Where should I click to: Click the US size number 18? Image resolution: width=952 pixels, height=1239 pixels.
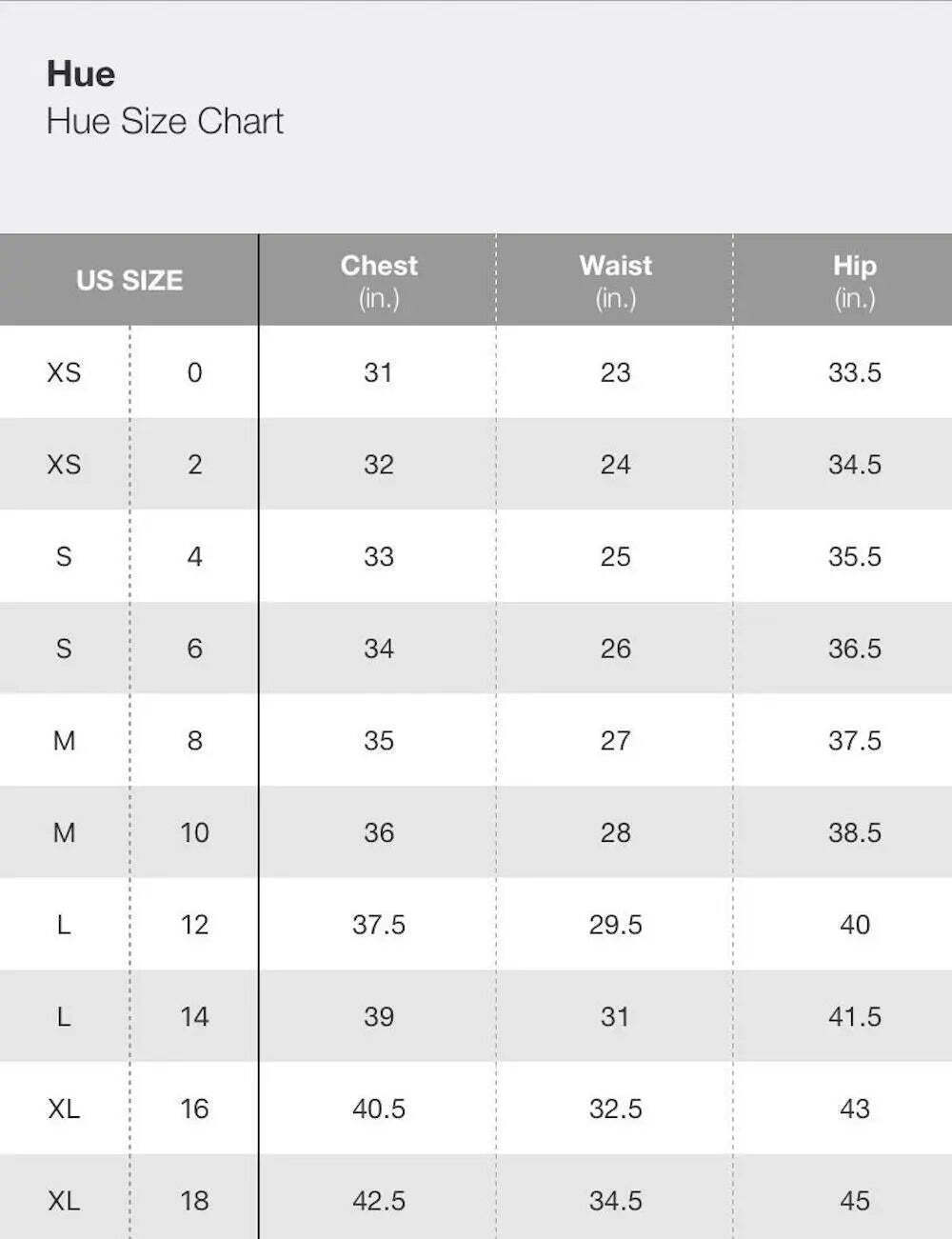194,1201
